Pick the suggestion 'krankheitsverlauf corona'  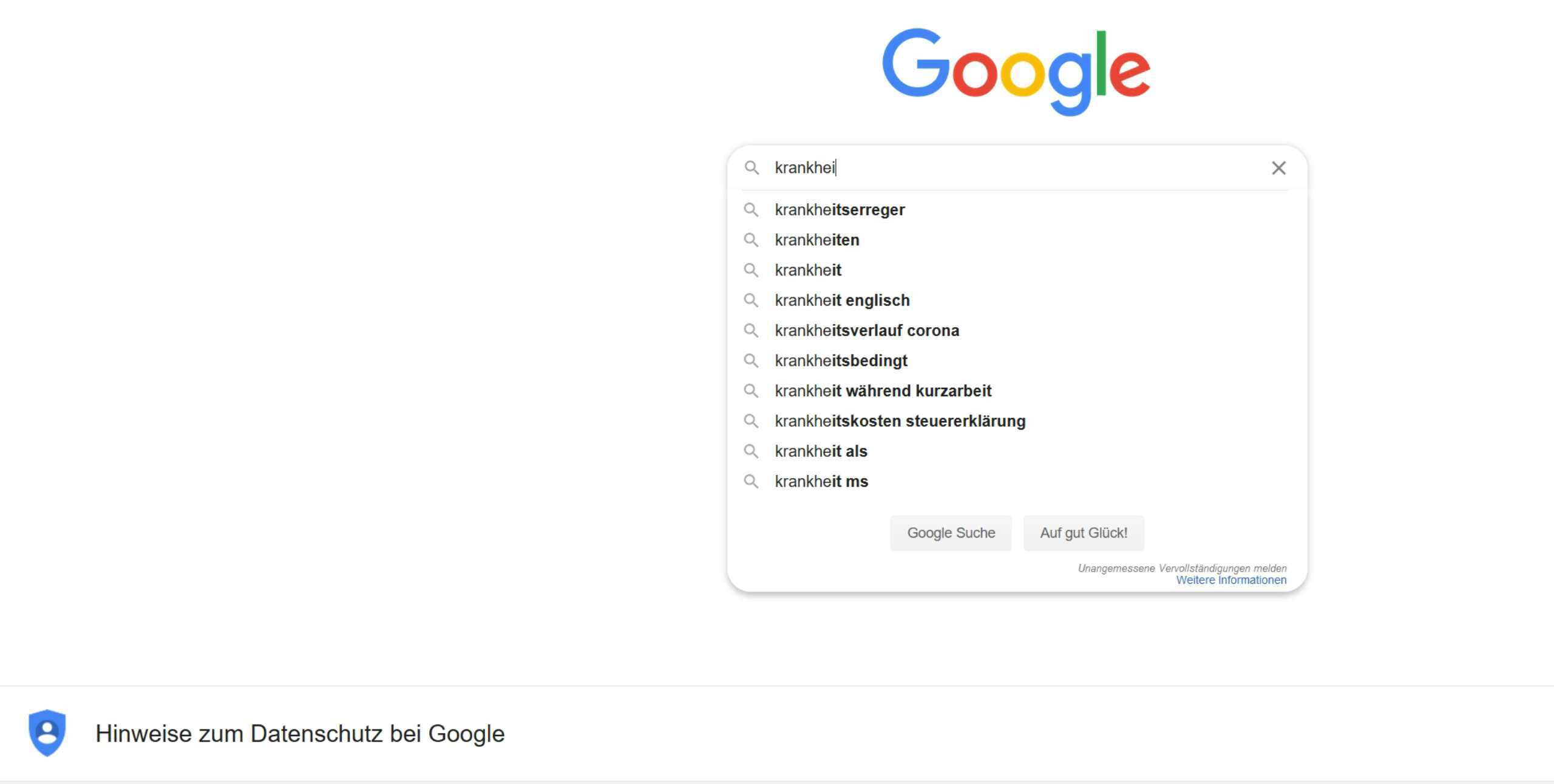click(x=867, y=331)
